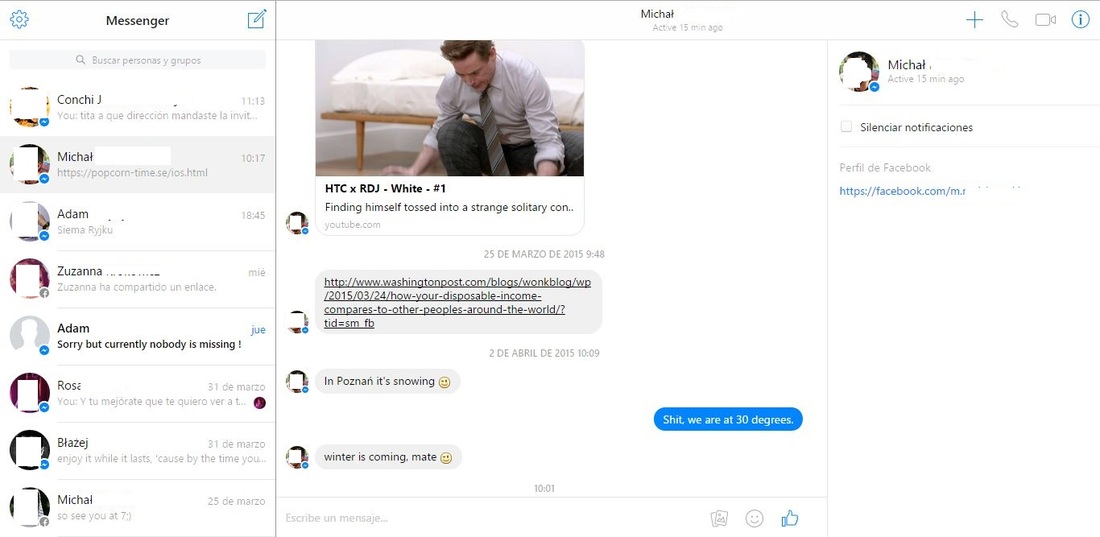Open the emoji smiley picker
This screenshot has height=537, width=1100.
[x=754, y=518]
